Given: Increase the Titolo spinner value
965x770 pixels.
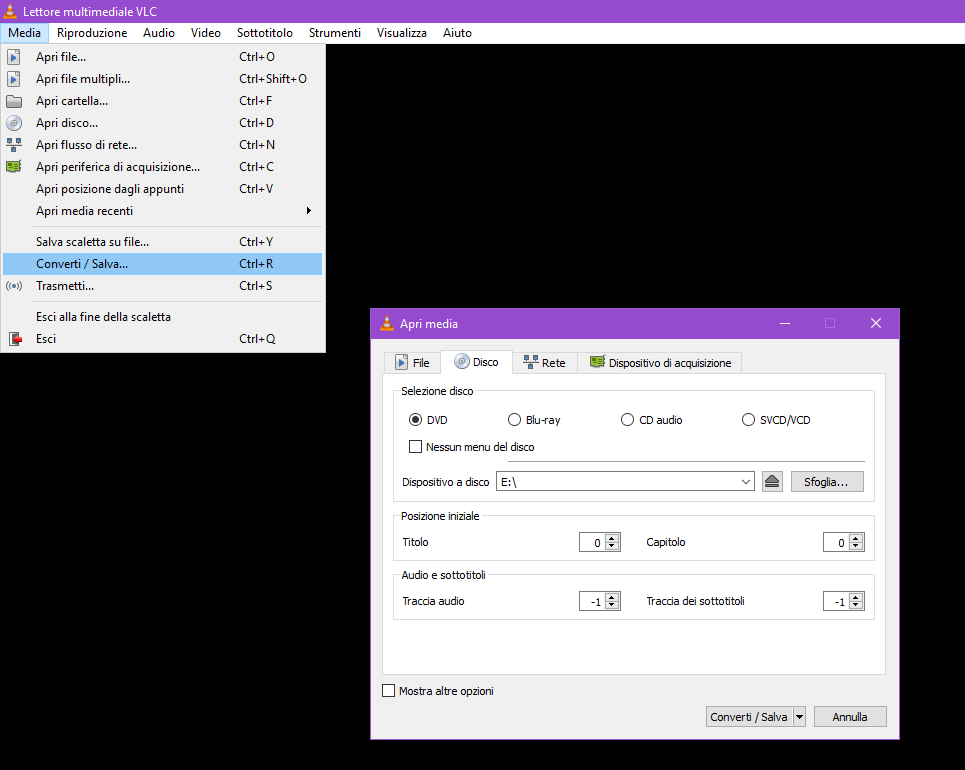Looking at the screenshot, I should point(613,538).
